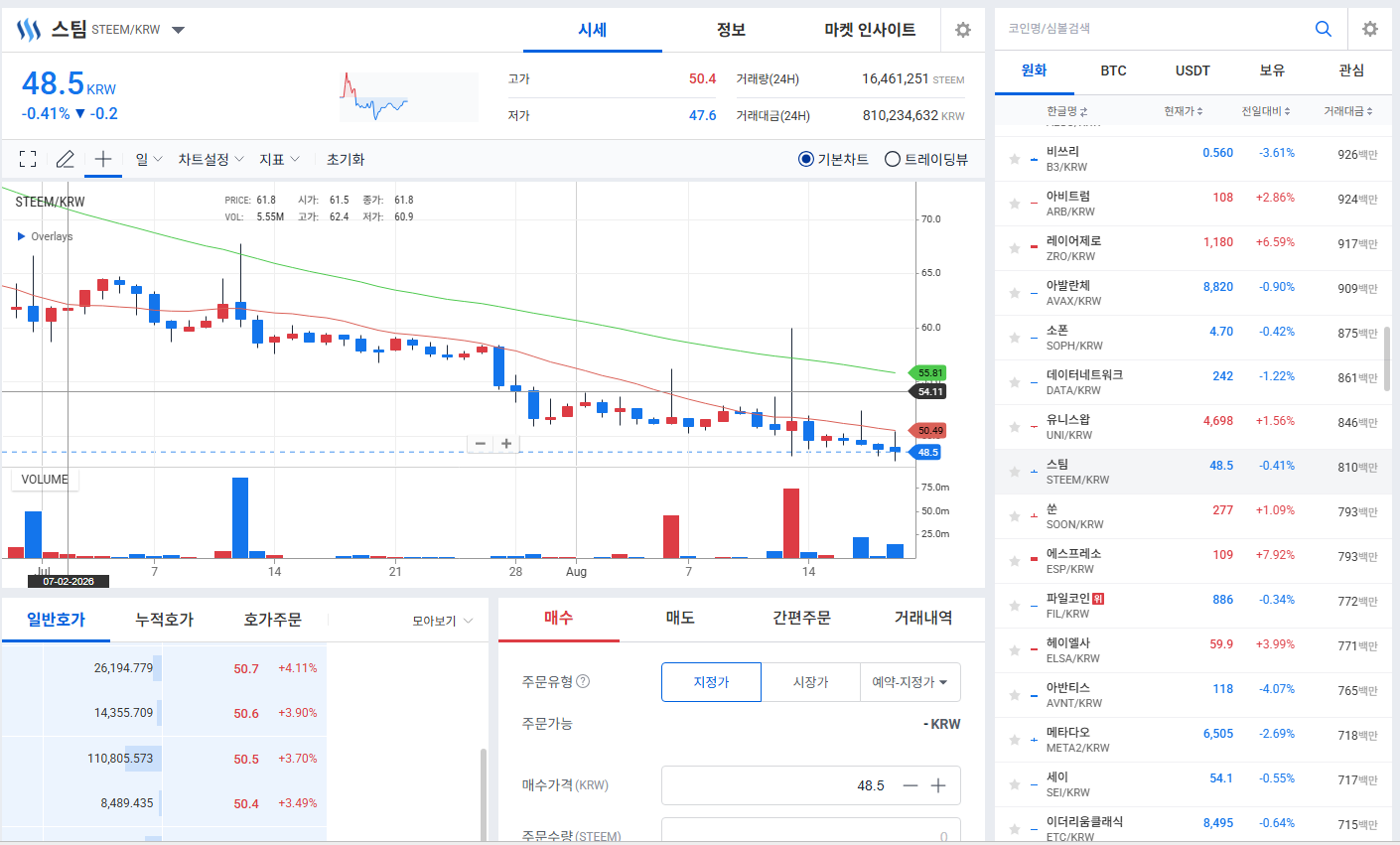Open the BTC market tab
This screenshot has width=1400, height=845.
click(1114, 70)
